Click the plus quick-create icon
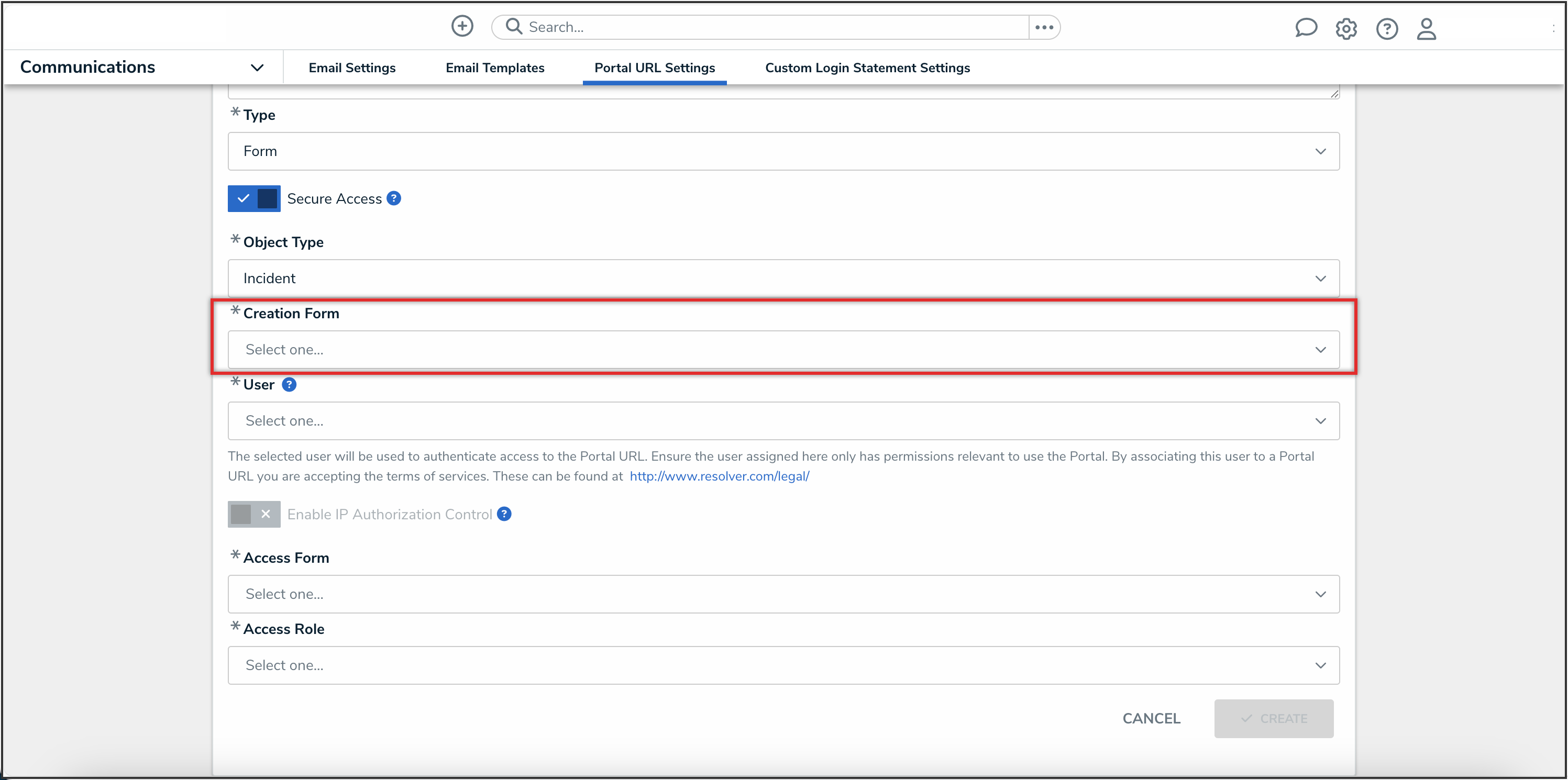This screenshot has height=780, width=1568. 462,26
